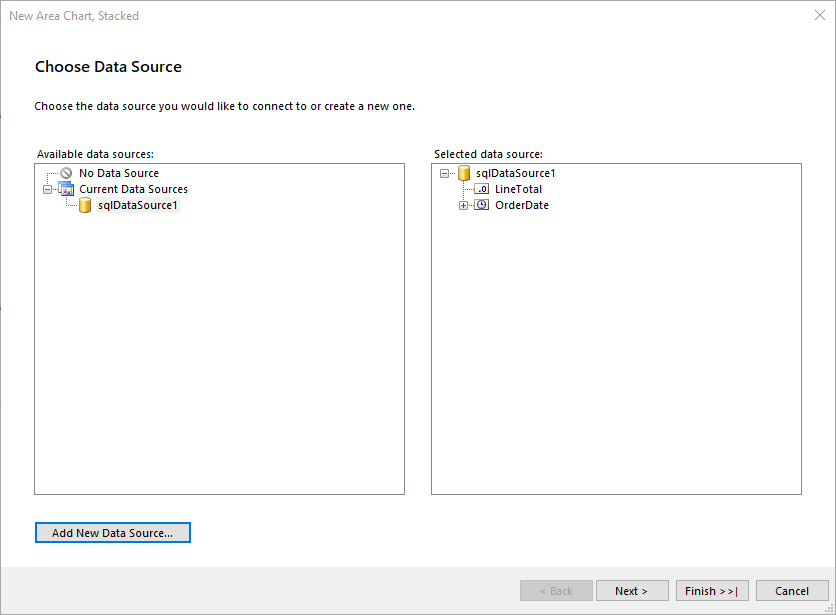Image resolution: width=836 pixels, height=615 pixels.
Task: Select the LineTotal field
Action: click(518, 189)
